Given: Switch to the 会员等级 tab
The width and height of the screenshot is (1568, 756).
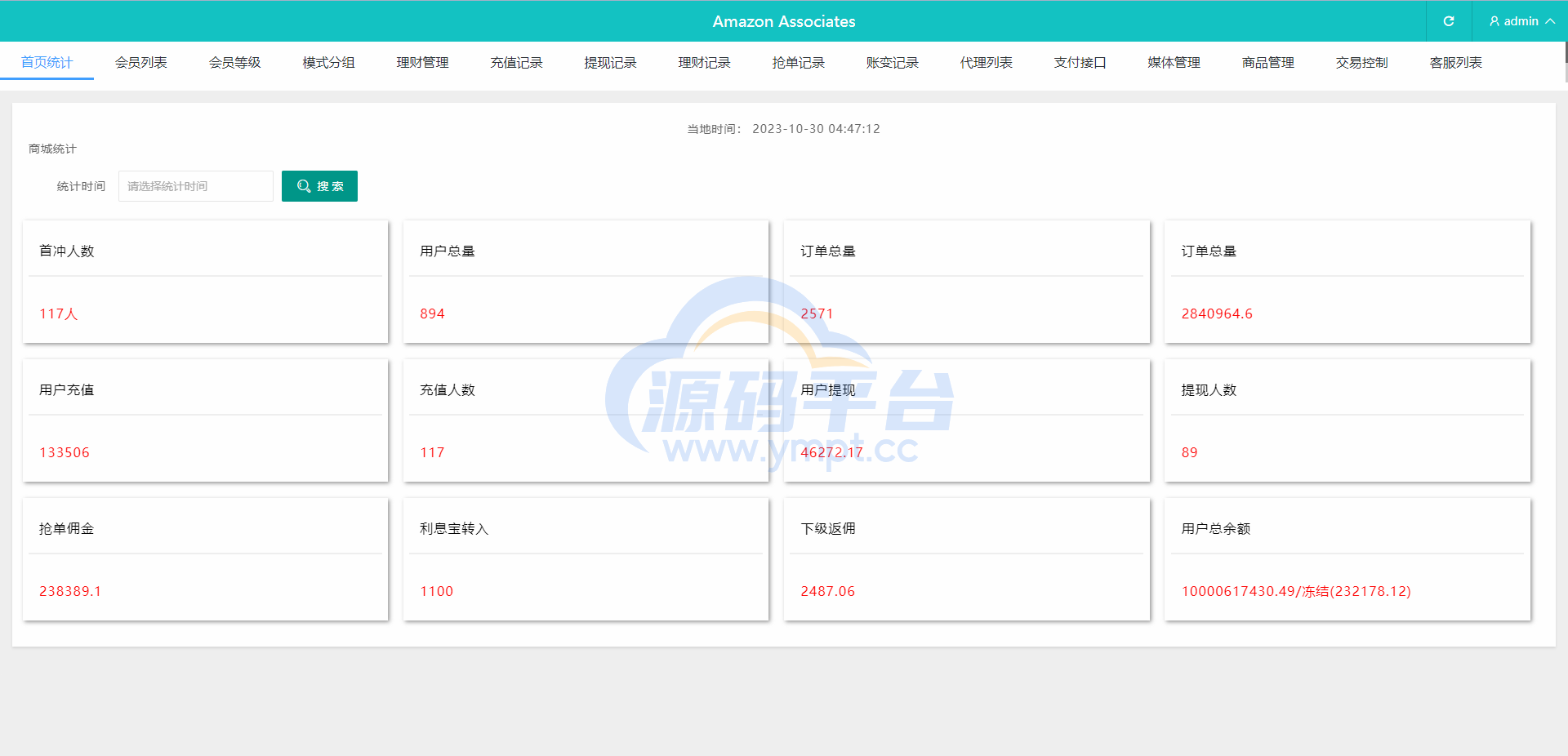Looking at the screenshot, I should pyautogui.click(x=234, y=62).
